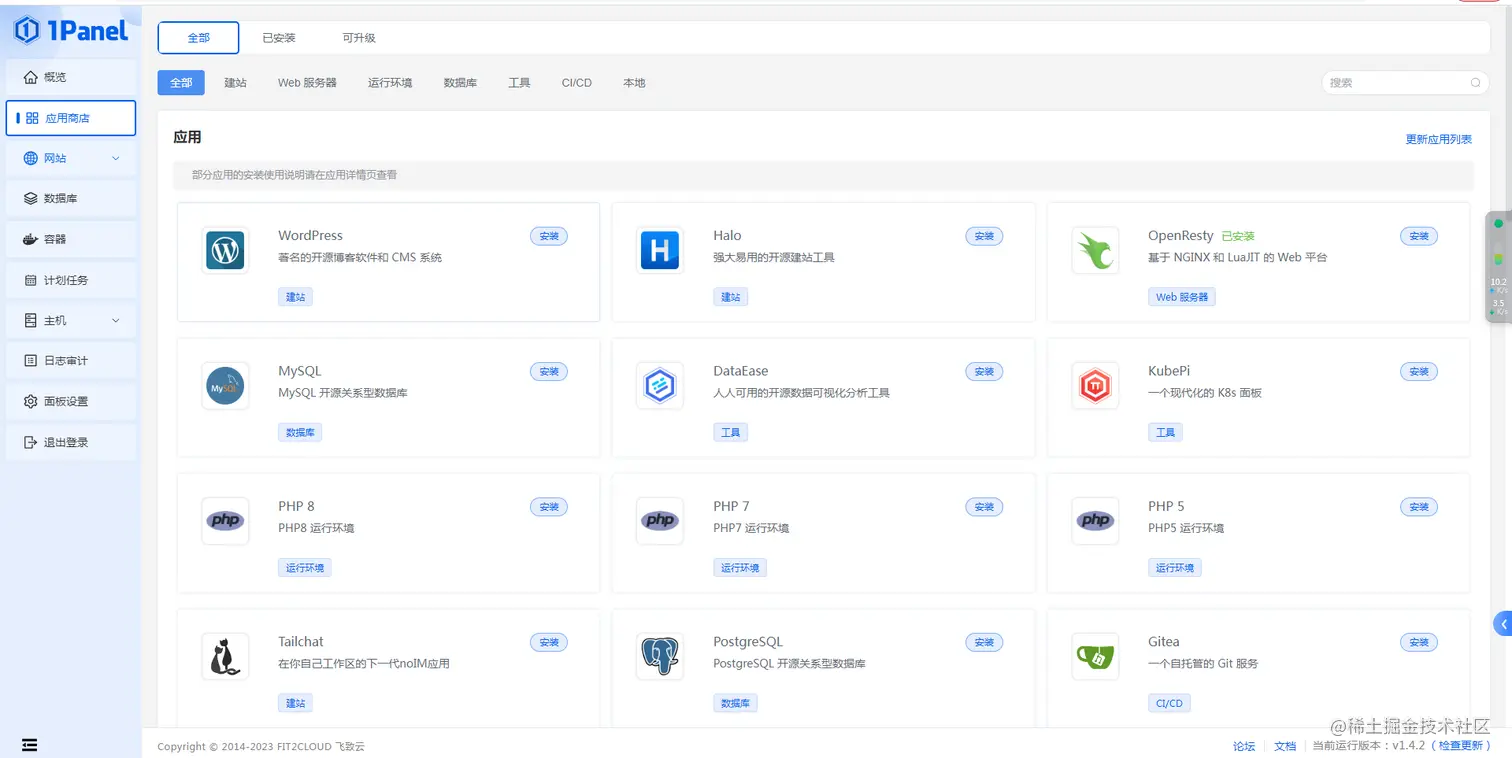Install WordPress with its 安装 button

pyautogui.click(x=549, y=236)
